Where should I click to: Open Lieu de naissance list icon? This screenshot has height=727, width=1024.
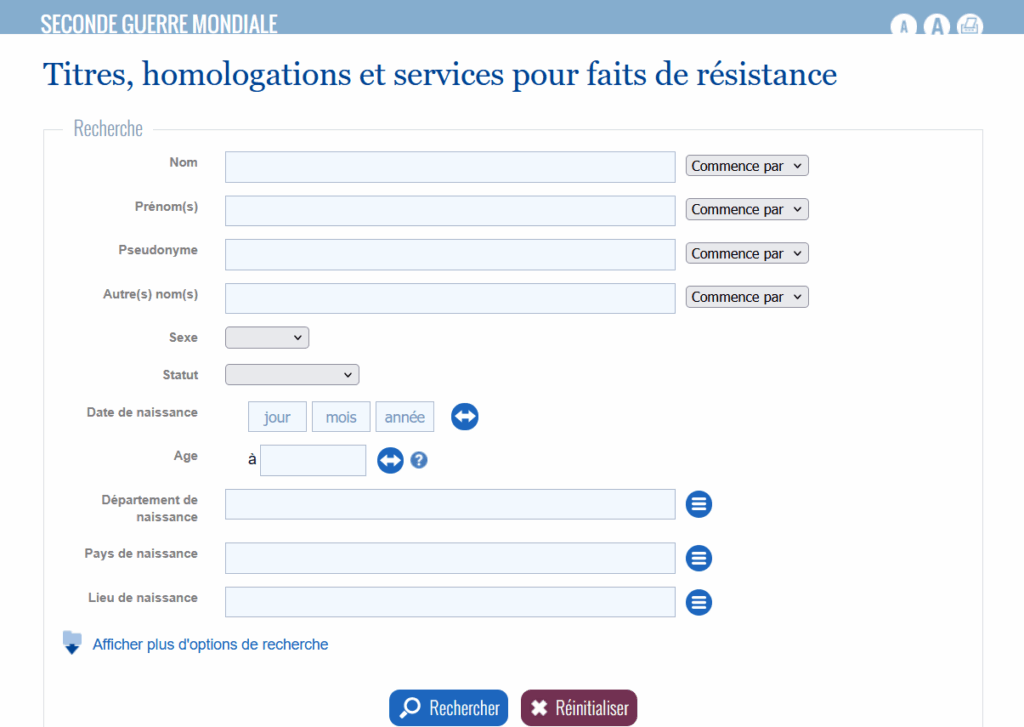[x=698, y=602]
